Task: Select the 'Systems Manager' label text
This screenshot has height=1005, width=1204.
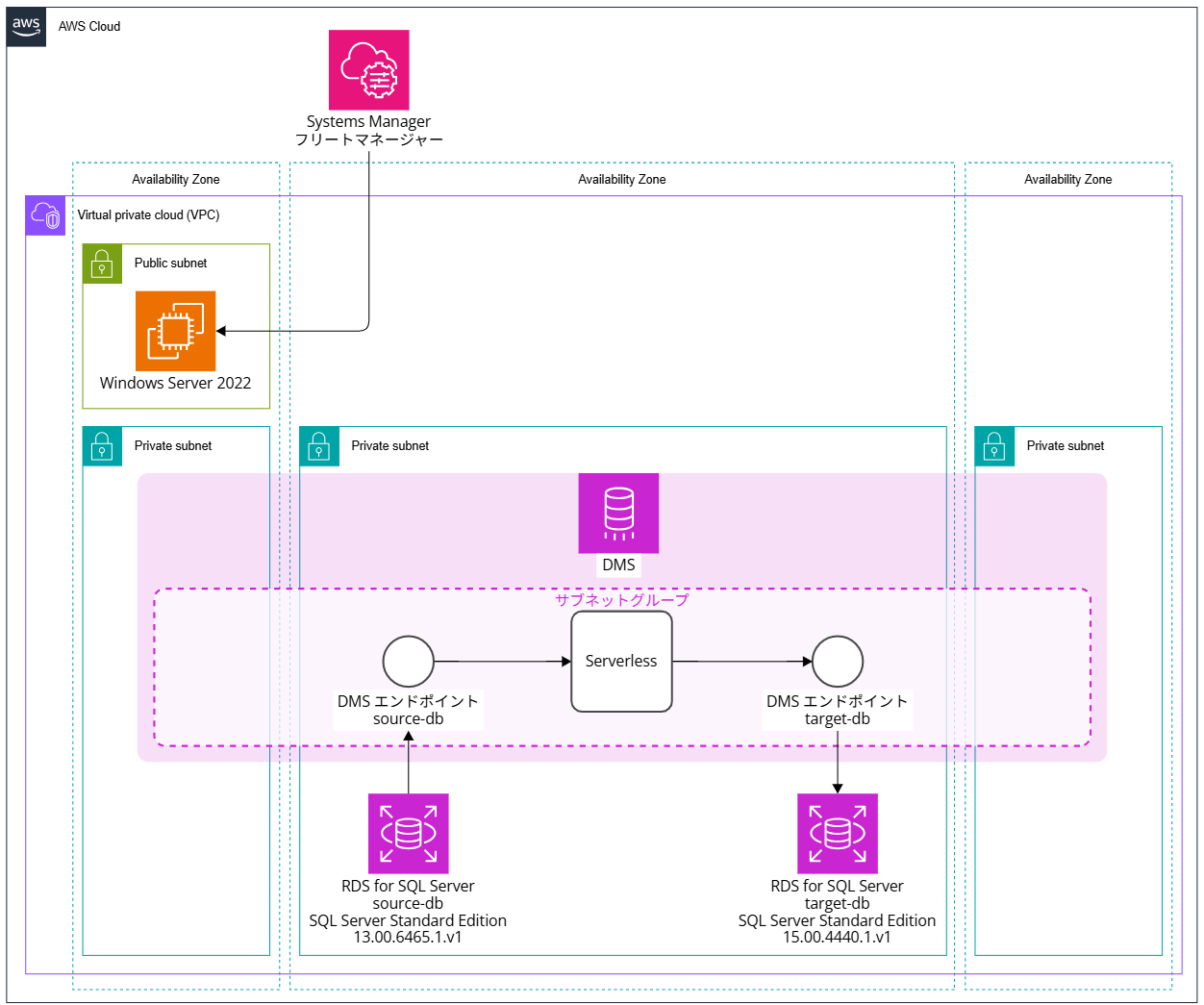Action: [368, 121]
